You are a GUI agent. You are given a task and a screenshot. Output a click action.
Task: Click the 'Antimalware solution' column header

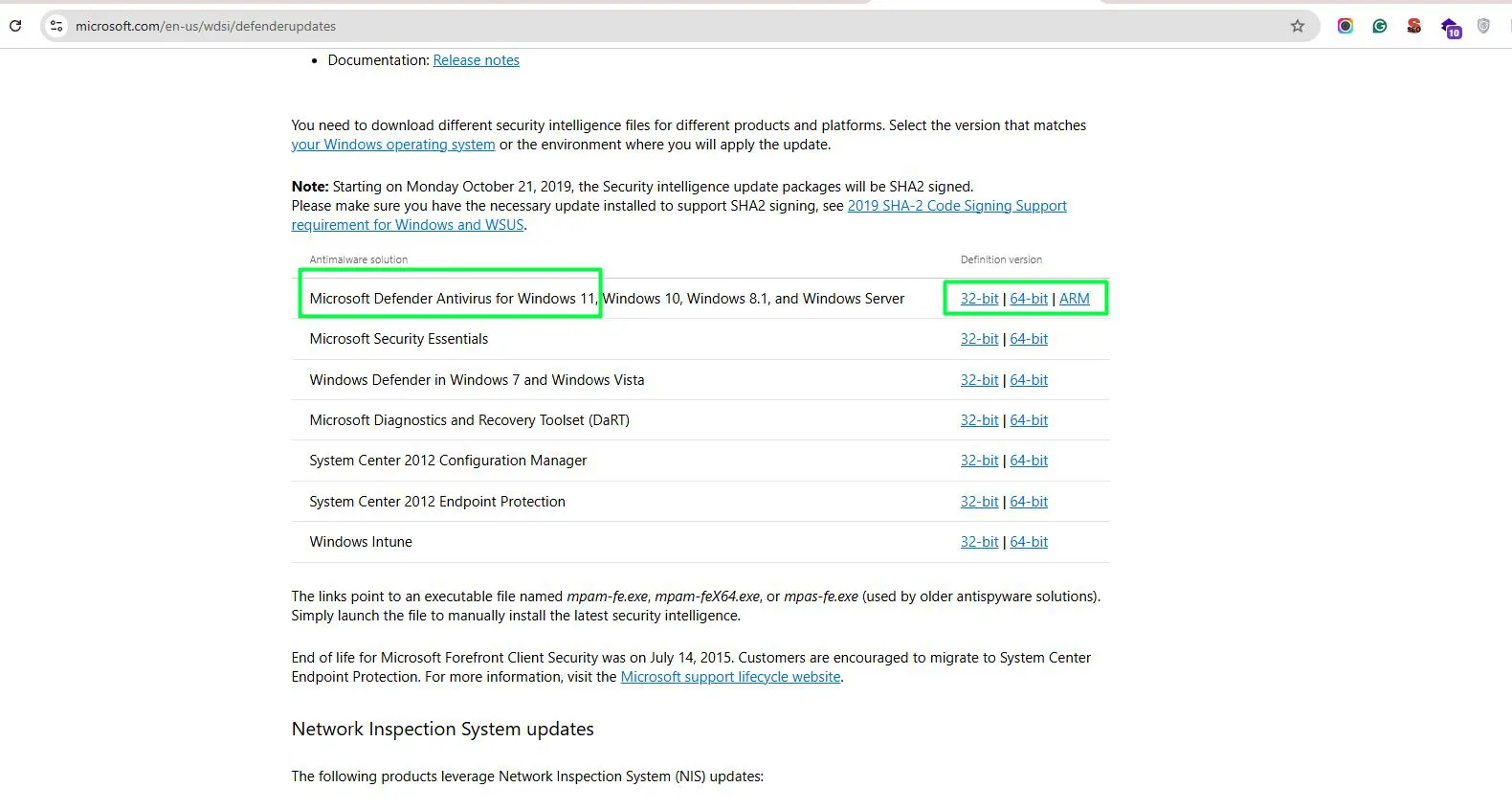click(358, 259)
